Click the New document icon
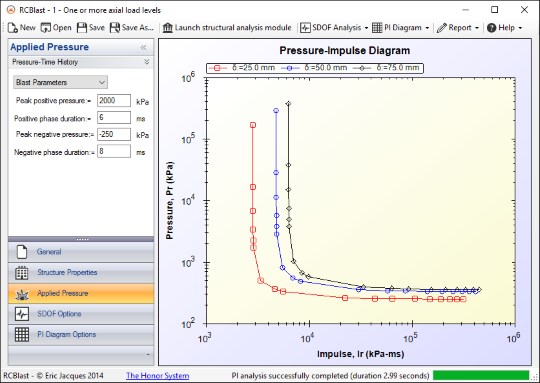This screenshot has height=383, width=540. tap(13, 28)
